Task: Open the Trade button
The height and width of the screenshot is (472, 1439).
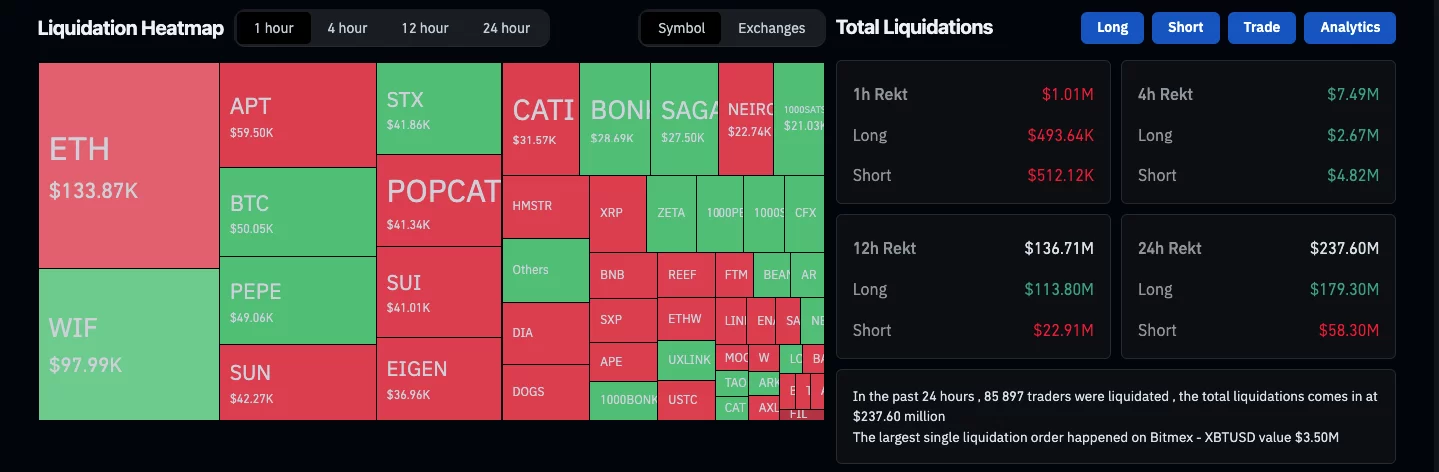Action: (x=1261, y=28)
